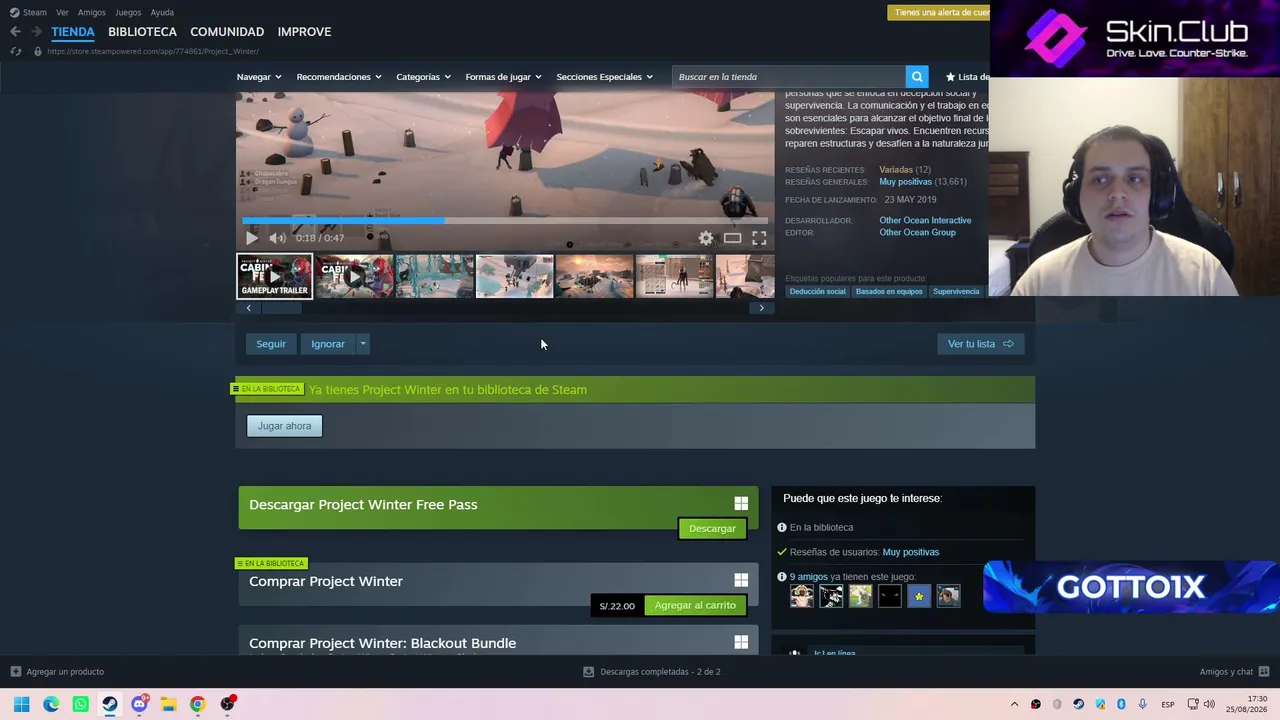Viewport: 1280px width, 720px height.
Task: Focus the Buscar en la tienda search field
Action: (789, 77)
